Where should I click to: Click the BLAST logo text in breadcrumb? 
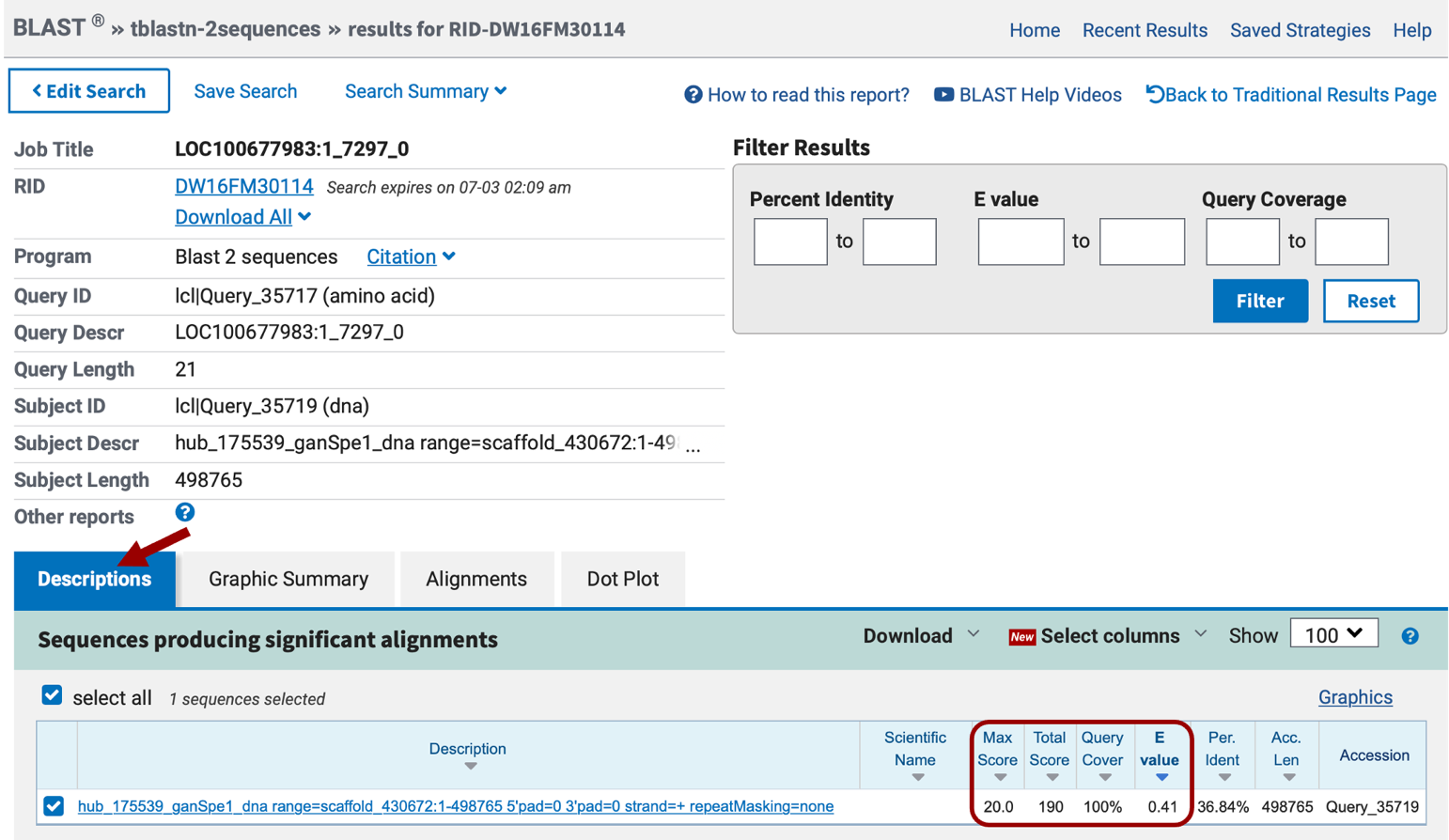pos(50,28)
